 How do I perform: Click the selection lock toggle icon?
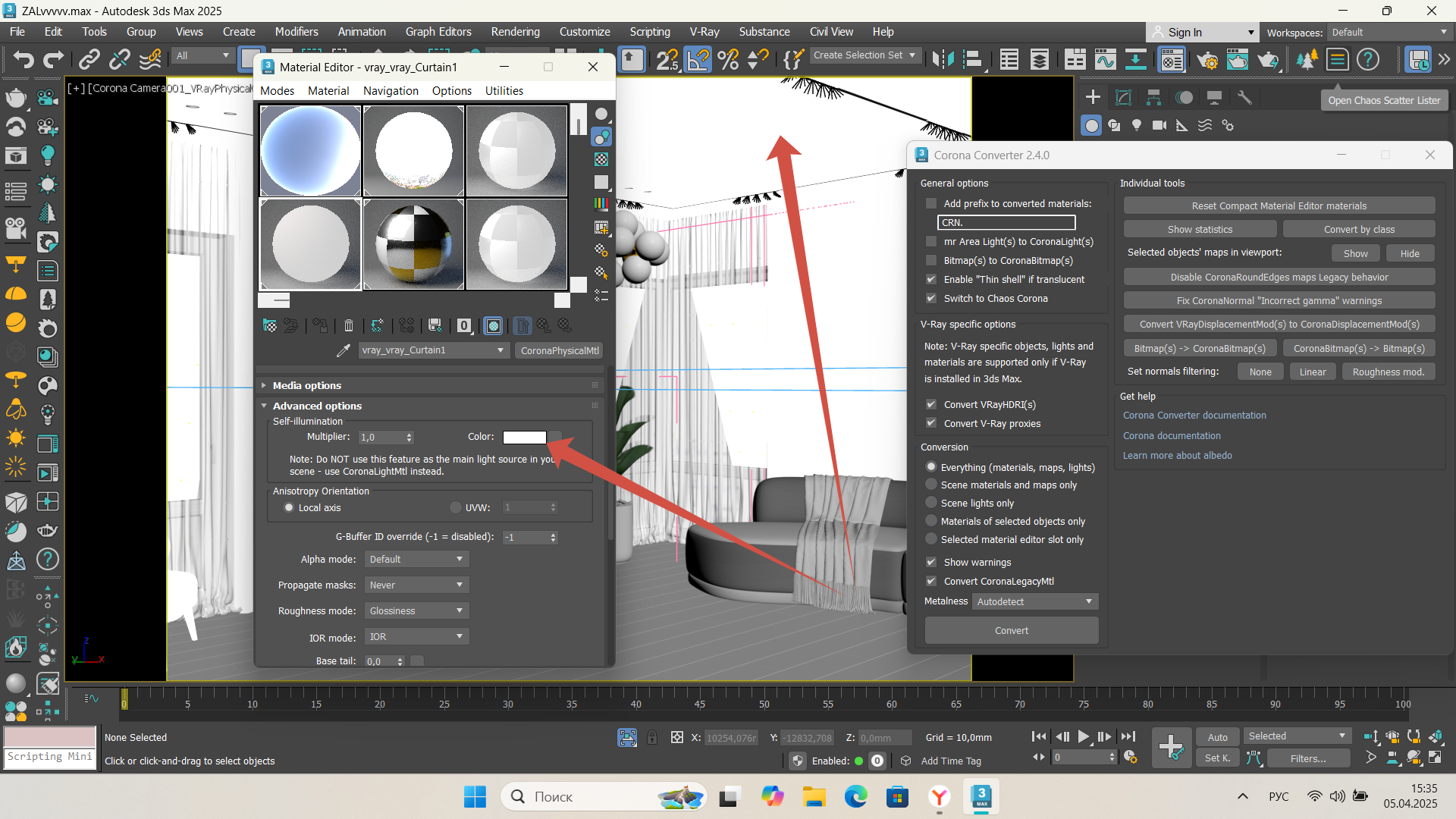(x=652, y=737)
